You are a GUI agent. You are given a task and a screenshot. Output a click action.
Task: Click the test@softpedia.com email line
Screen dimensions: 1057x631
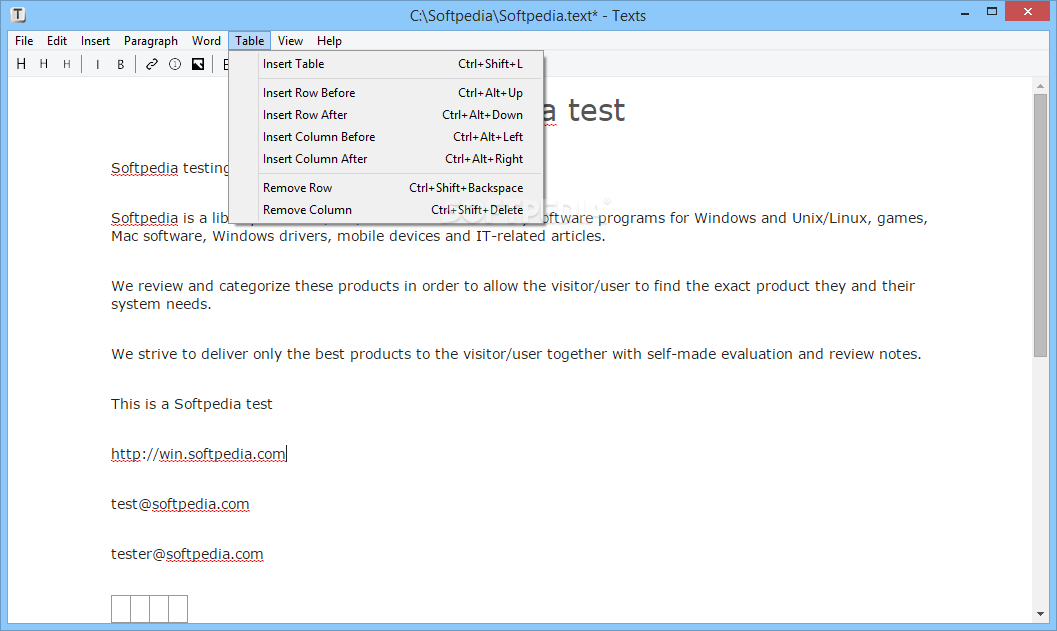click(180, 504)
